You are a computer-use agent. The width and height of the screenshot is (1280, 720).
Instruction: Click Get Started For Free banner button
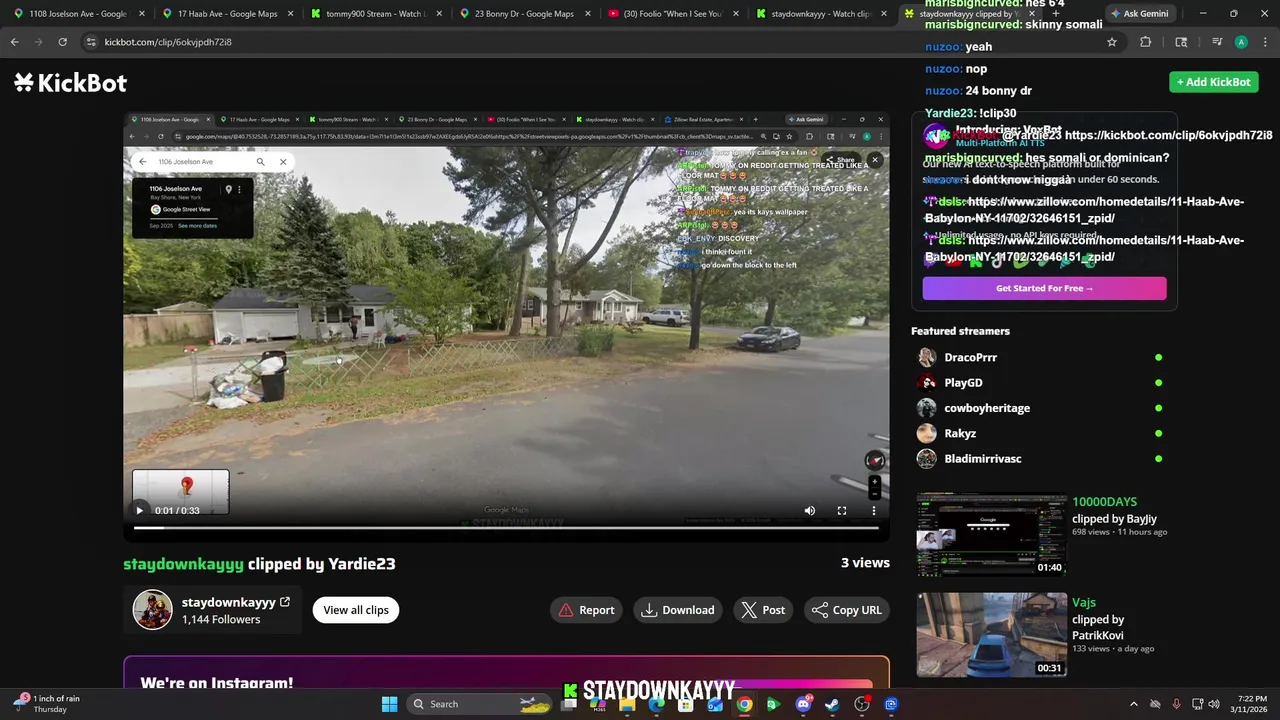(x=1044, y=288)
